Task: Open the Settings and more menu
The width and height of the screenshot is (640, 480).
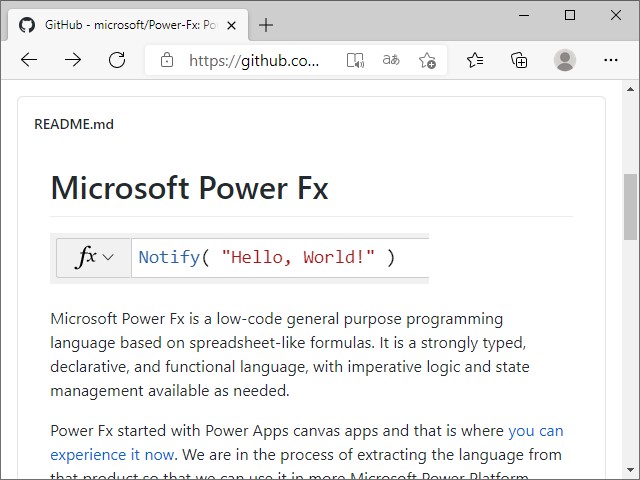Action: (611, 60)
